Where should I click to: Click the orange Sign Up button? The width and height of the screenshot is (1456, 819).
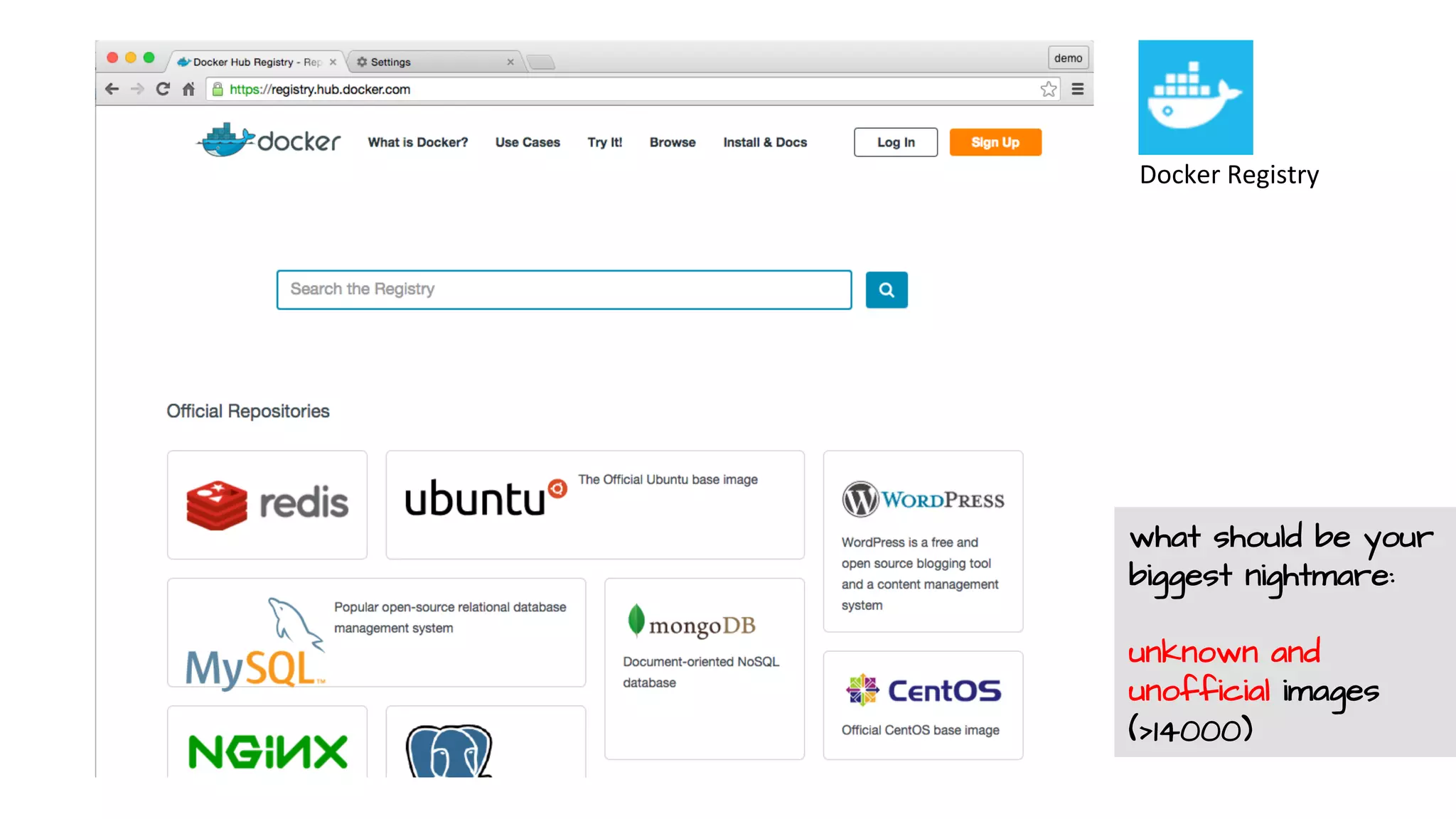pyautogui.click(x=995, y=142)
